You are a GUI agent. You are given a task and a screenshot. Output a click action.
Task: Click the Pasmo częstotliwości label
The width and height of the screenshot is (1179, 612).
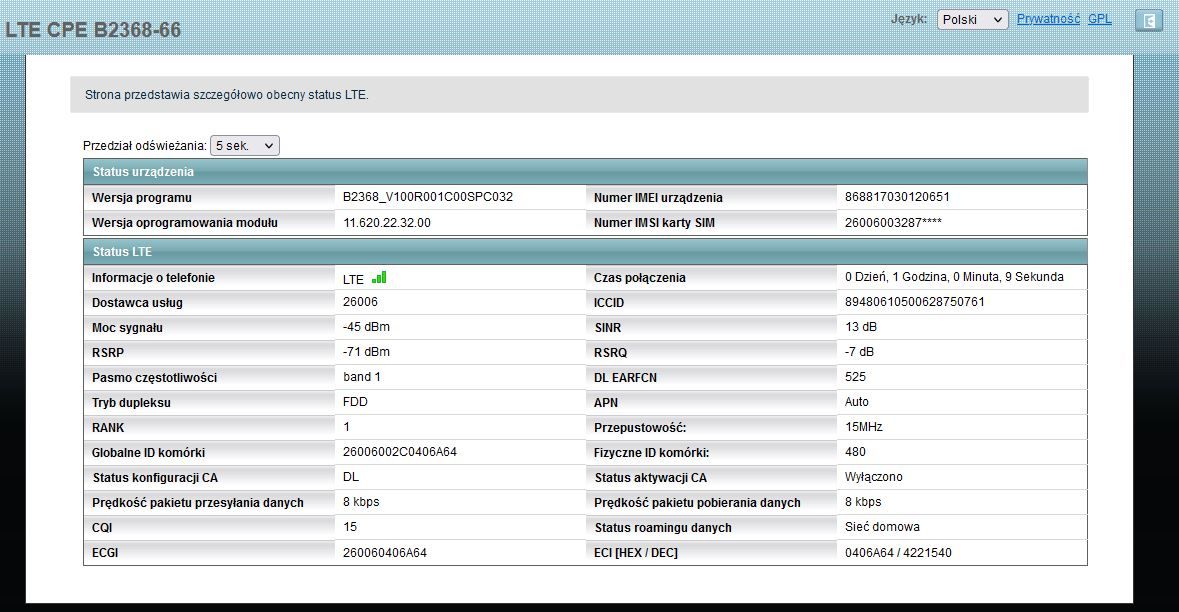[154, 377]
